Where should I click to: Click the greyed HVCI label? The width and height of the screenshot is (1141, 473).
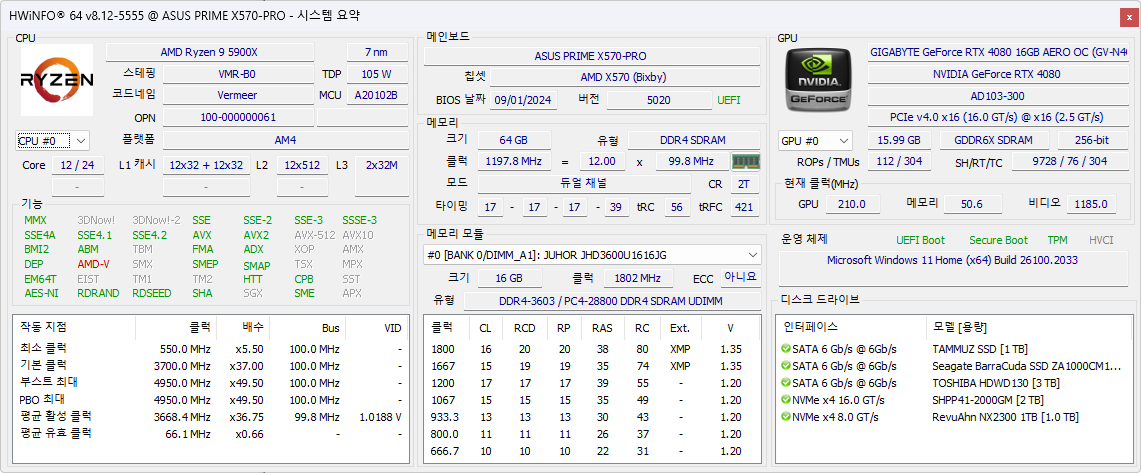click(x=1101, y=240)
